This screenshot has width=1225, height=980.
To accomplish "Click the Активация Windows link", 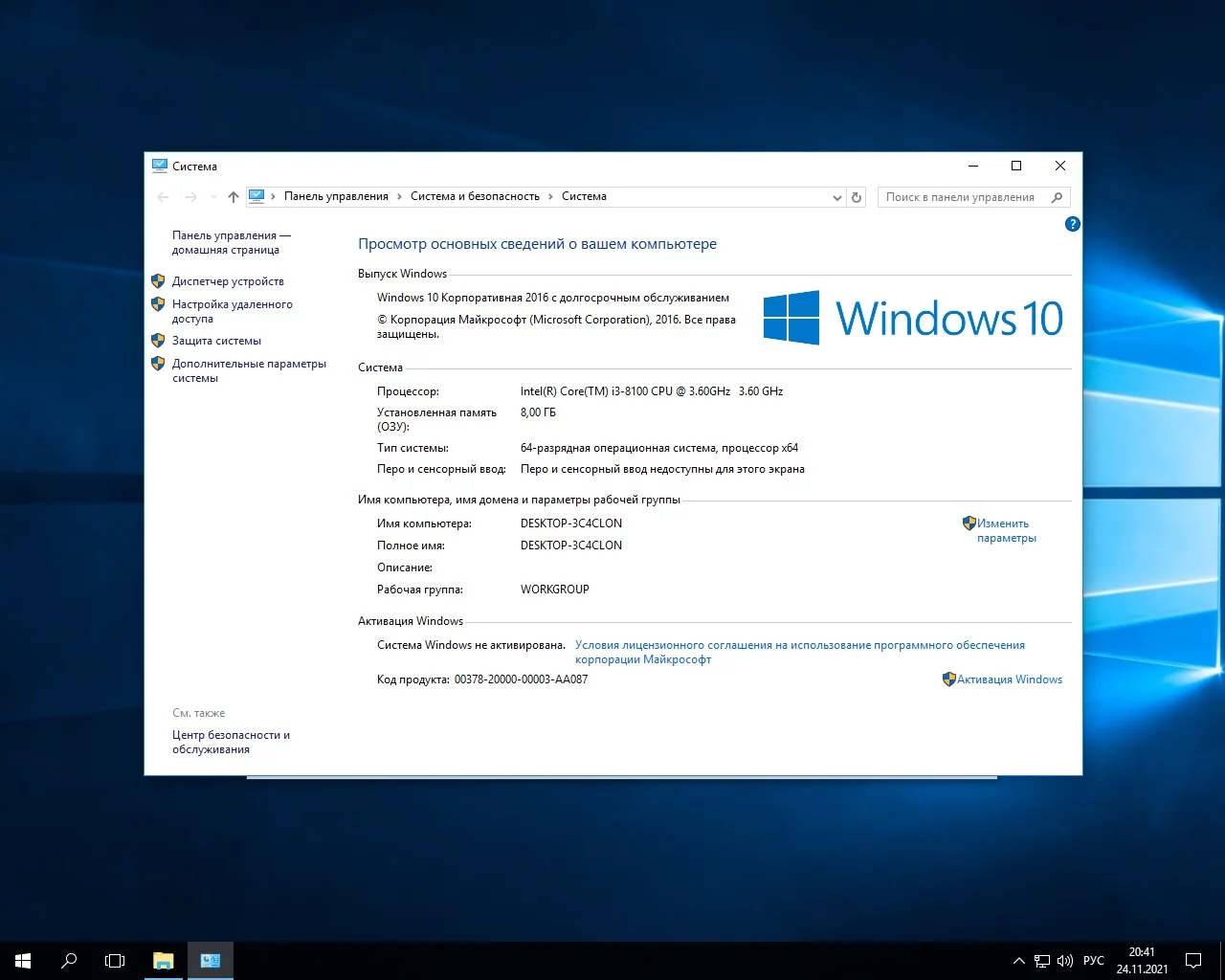I will (x=1009, y=679).
